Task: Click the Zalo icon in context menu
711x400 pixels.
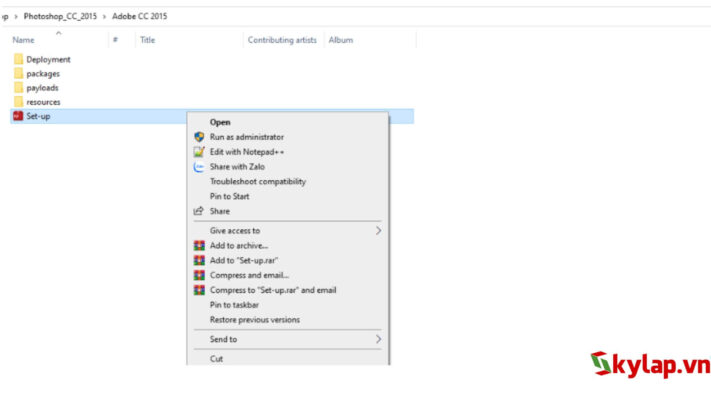Action: click(x=199, y=167)
